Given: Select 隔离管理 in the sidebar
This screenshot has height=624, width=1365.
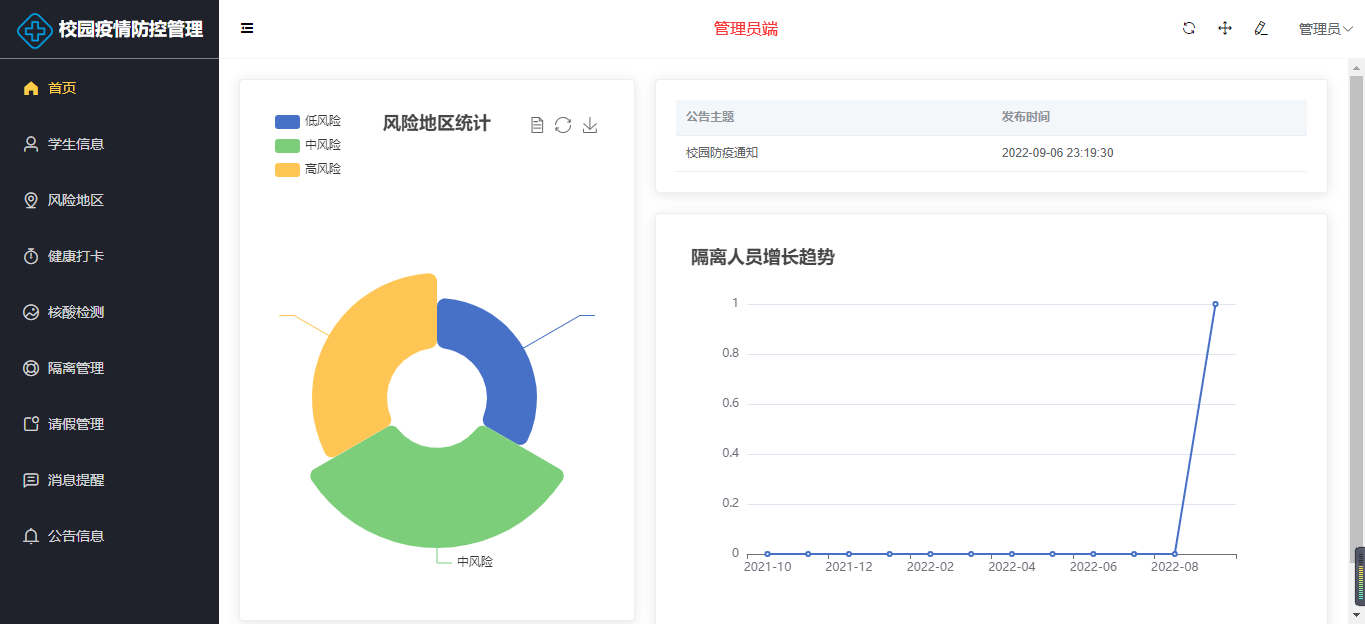Looking at the screenshot, I should [76, 368].
